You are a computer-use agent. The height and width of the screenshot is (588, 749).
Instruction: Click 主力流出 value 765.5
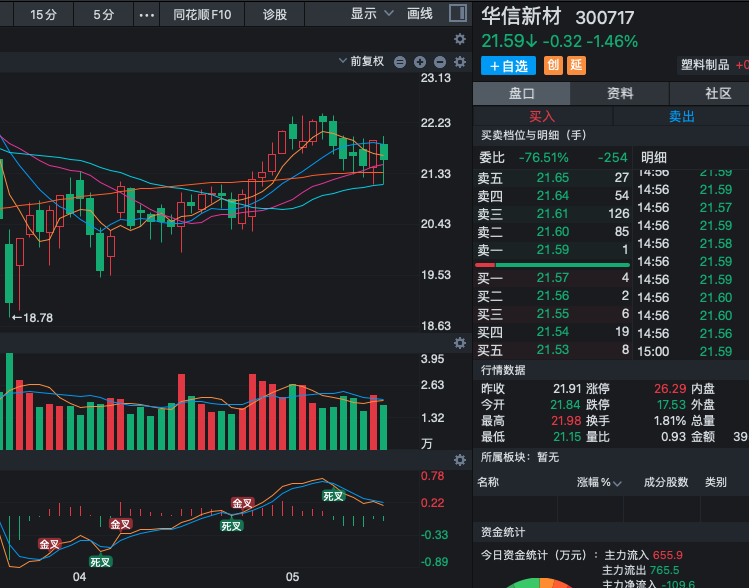pos(664,570)
